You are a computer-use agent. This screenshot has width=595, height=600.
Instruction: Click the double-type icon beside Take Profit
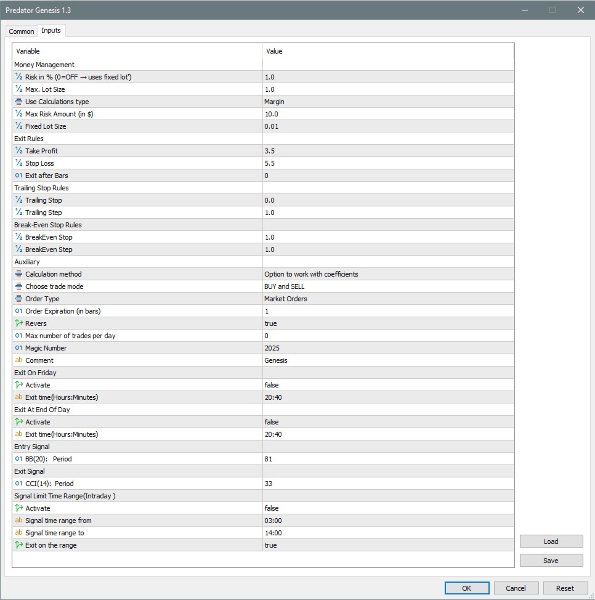click(18, 151)
